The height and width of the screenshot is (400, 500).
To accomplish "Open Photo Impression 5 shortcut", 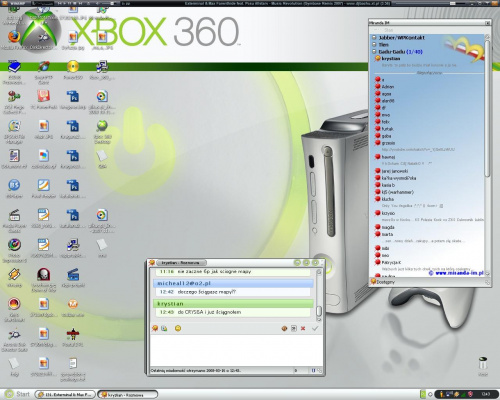I will point(14,245).
